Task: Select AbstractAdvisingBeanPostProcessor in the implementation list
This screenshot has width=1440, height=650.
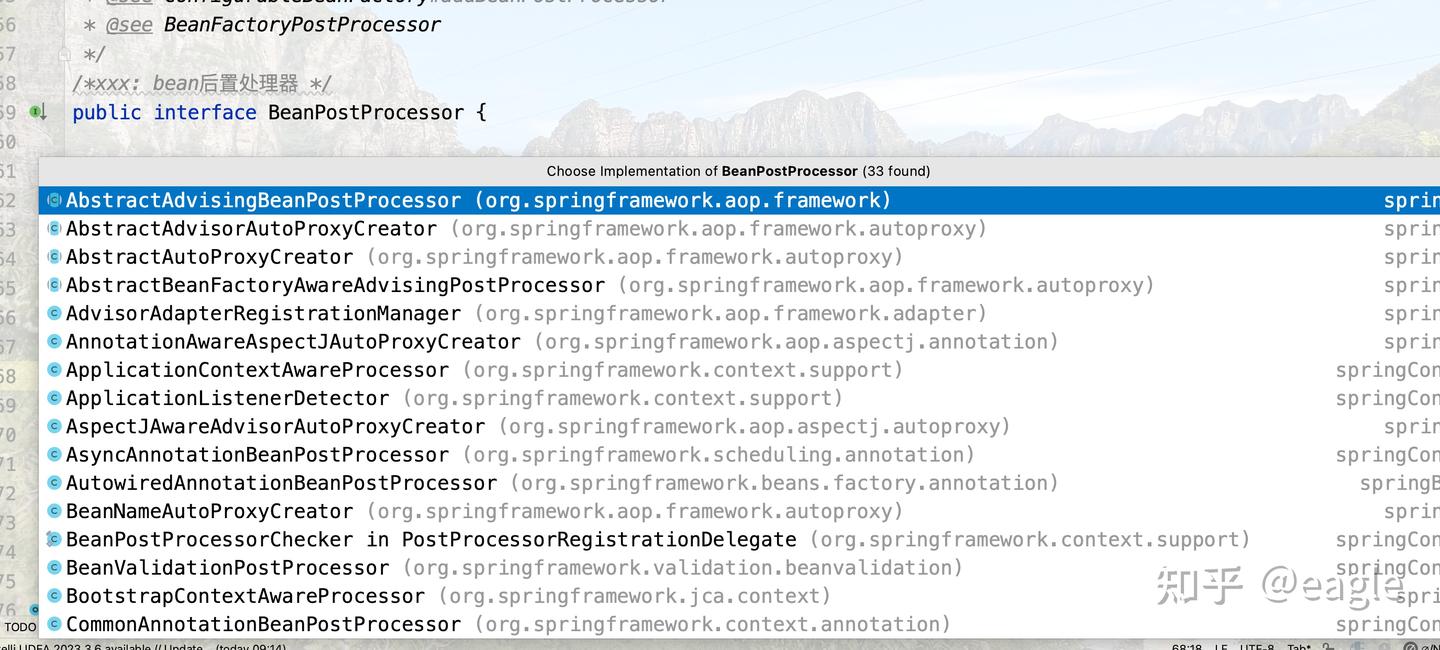Action: point(739,200)
